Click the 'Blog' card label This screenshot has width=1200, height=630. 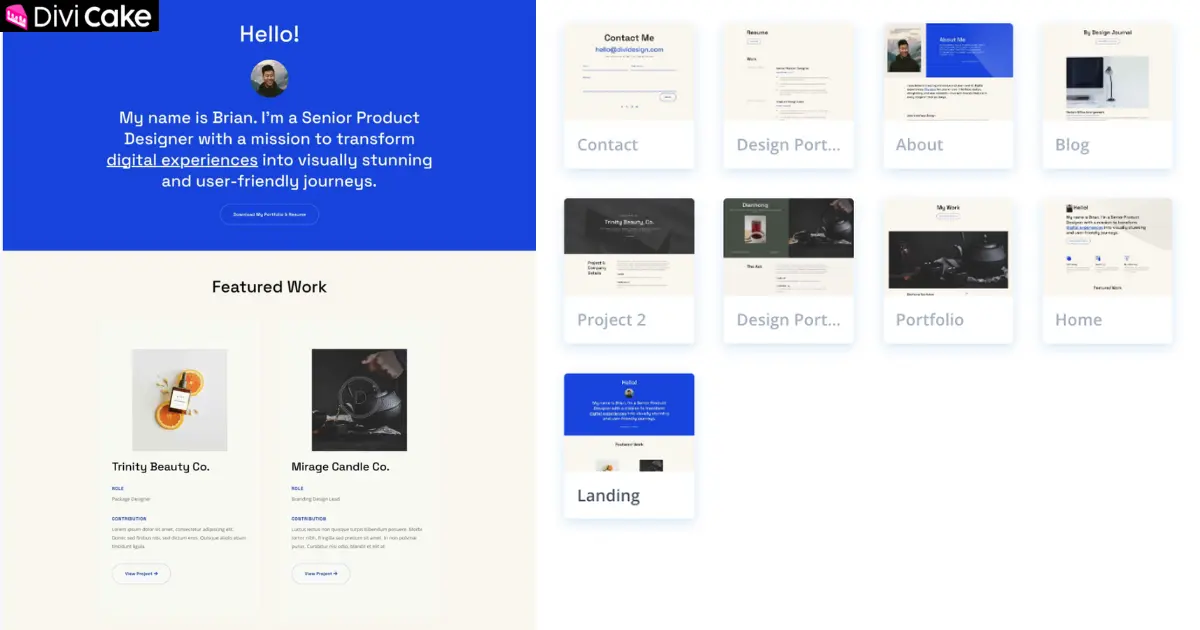(1072, 145)
